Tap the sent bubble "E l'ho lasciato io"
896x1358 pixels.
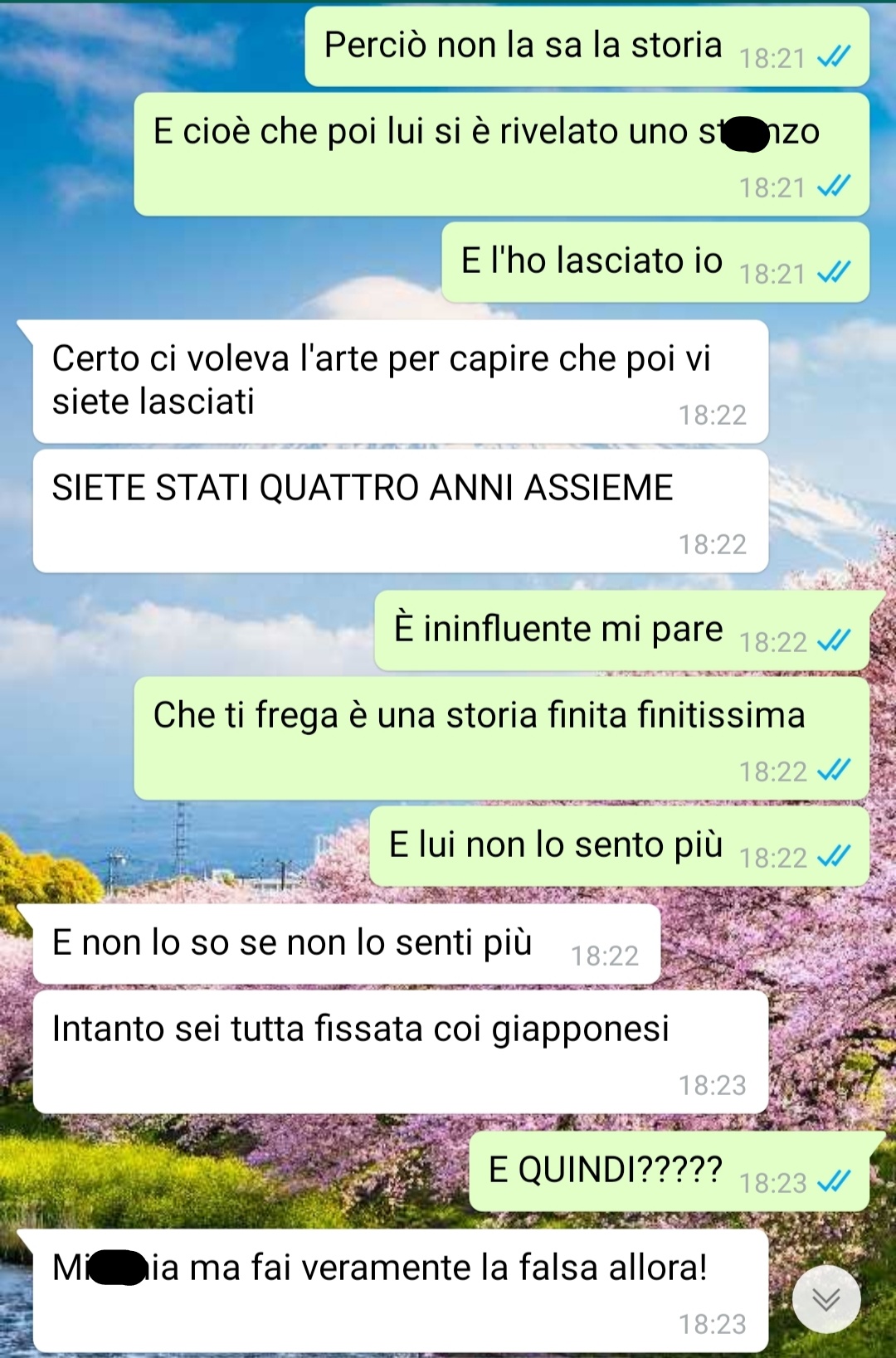pos(655,262)
